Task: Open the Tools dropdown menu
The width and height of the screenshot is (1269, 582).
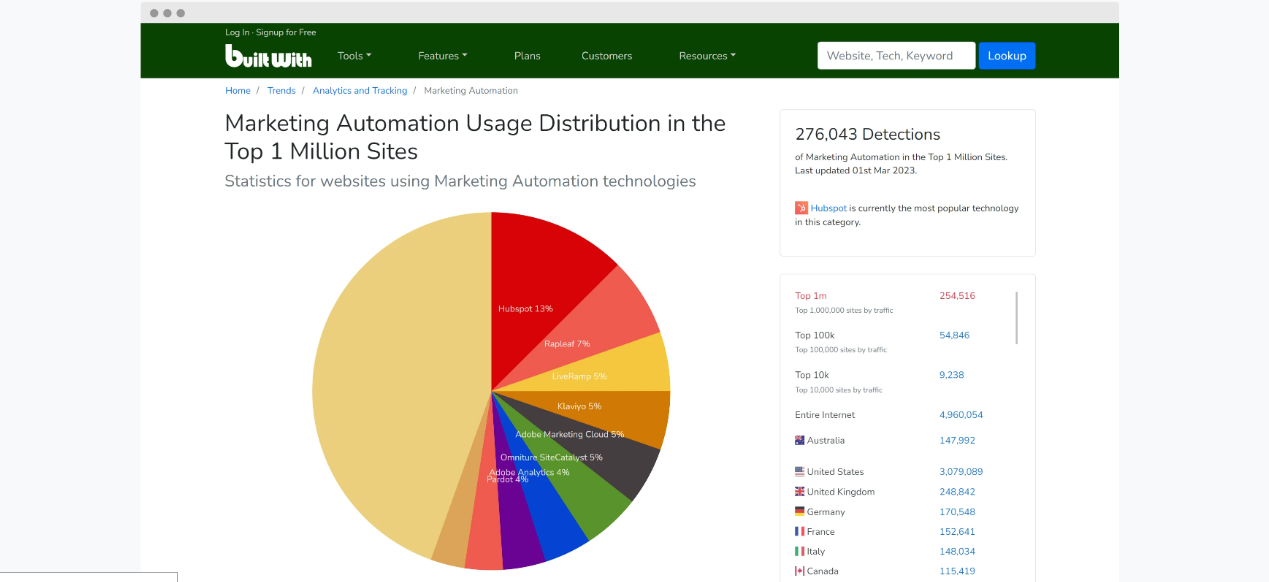Action: (354, 56)
